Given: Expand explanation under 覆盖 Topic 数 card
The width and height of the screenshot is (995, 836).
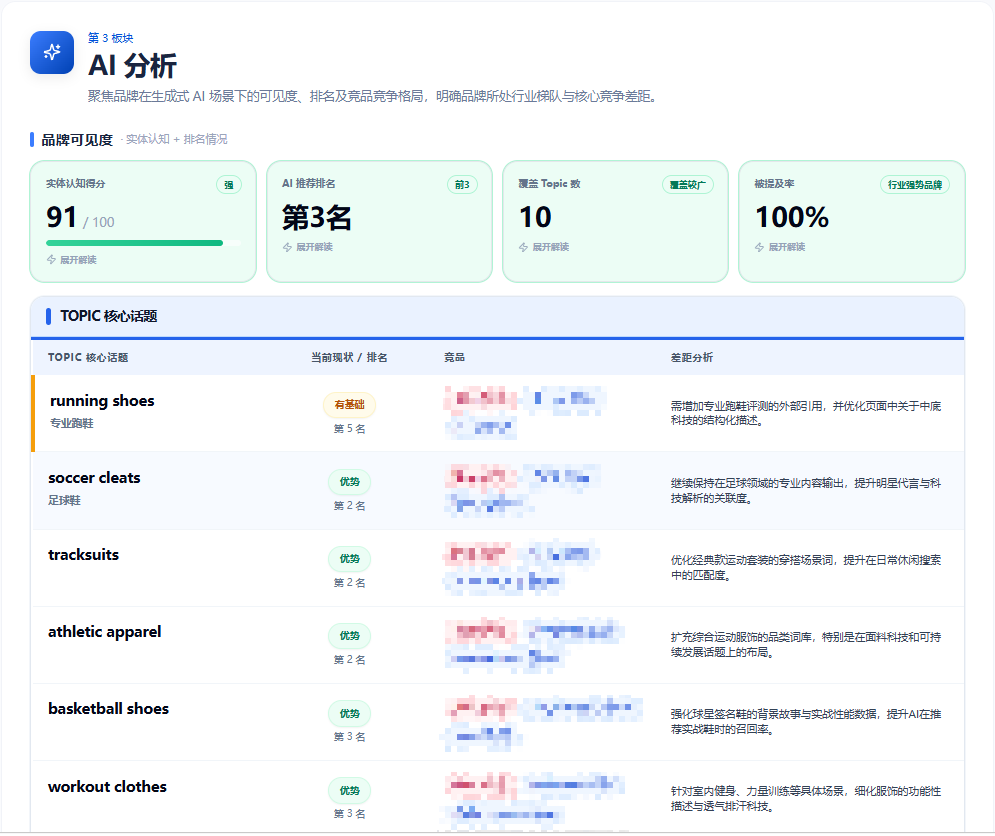Looking at the screenshot, I should 544,247.
